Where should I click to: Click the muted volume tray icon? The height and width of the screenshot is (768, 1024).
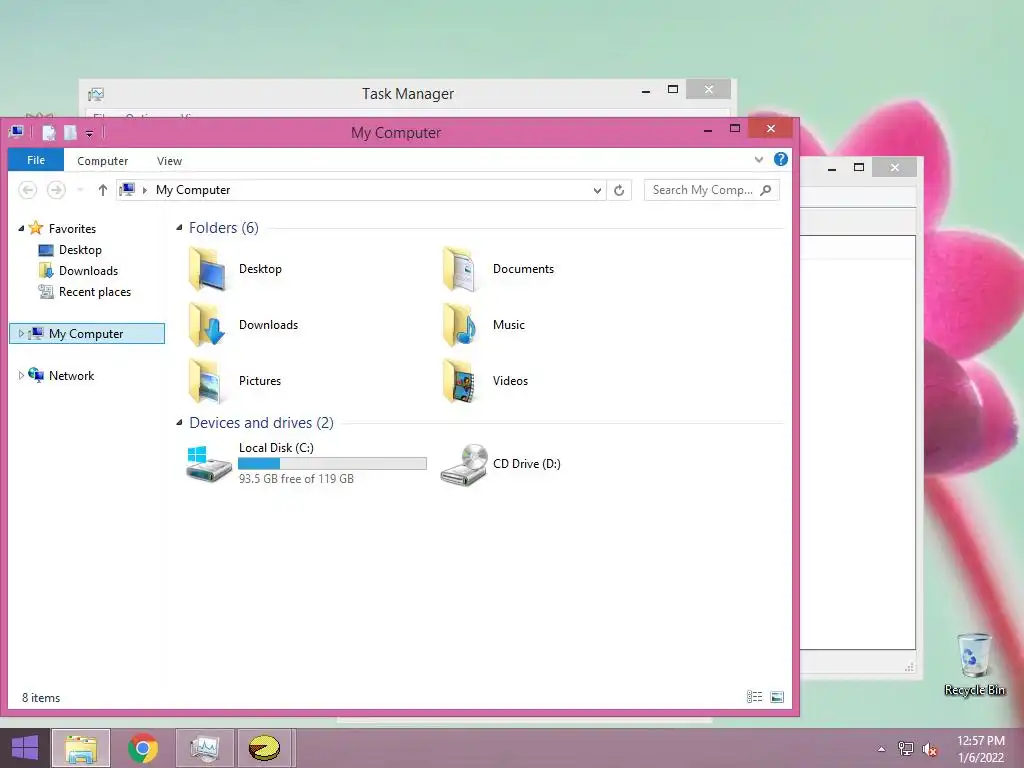click(930, 749)
